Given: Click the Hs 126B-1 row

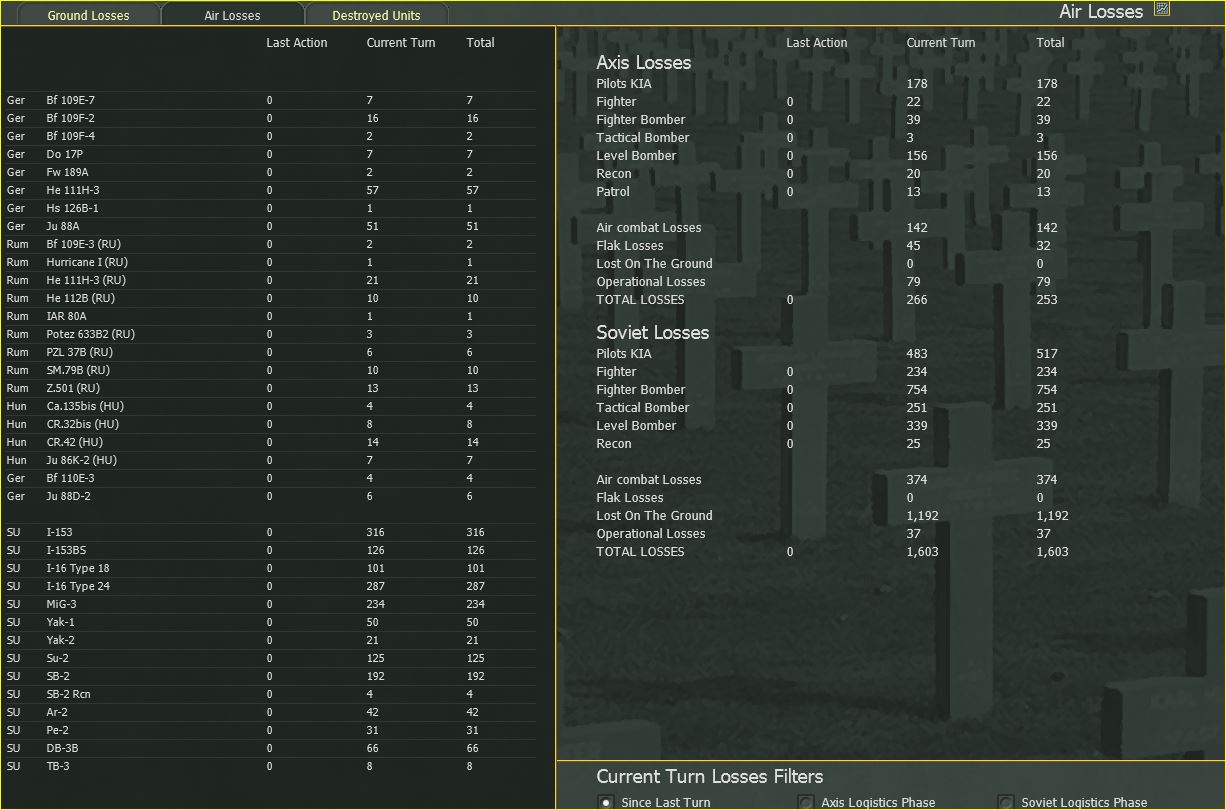Looking at the screenshot, I should click(x=270, y=208).
